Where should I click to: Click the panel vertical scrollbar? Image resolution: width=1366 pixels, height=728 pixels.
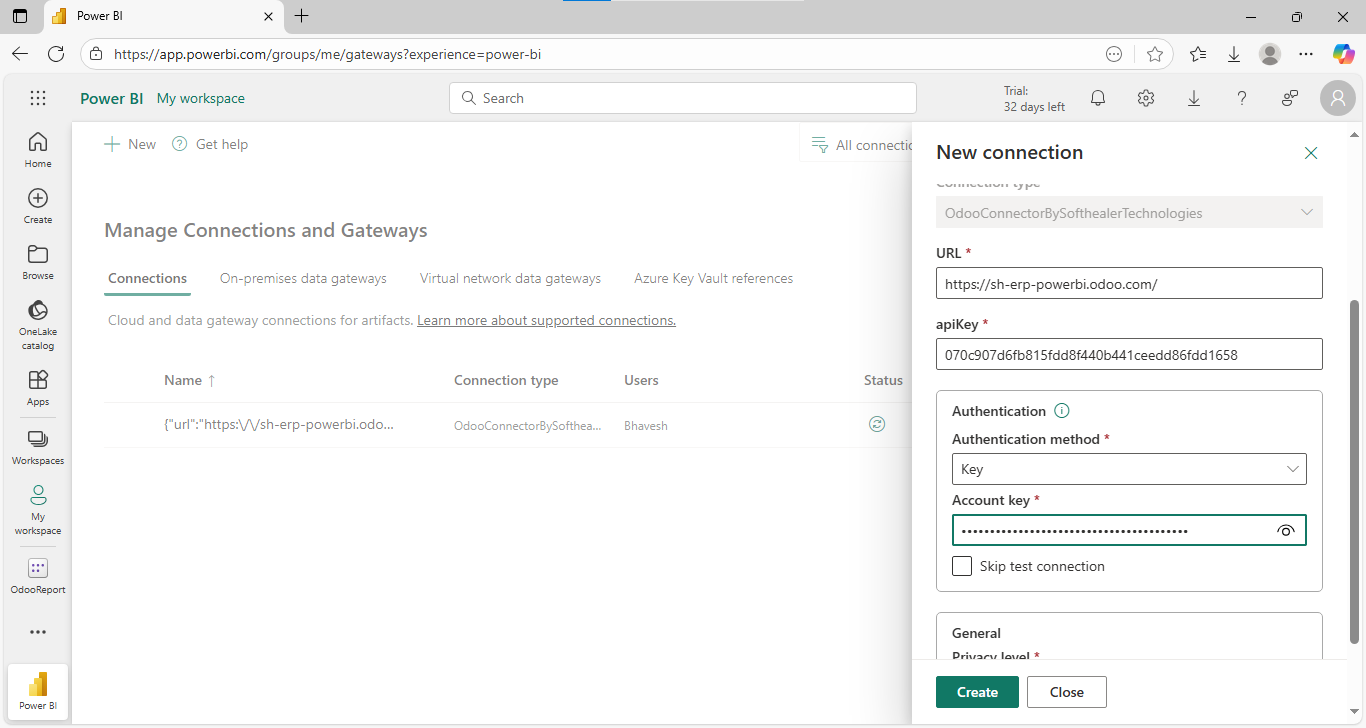point(1355,470)
